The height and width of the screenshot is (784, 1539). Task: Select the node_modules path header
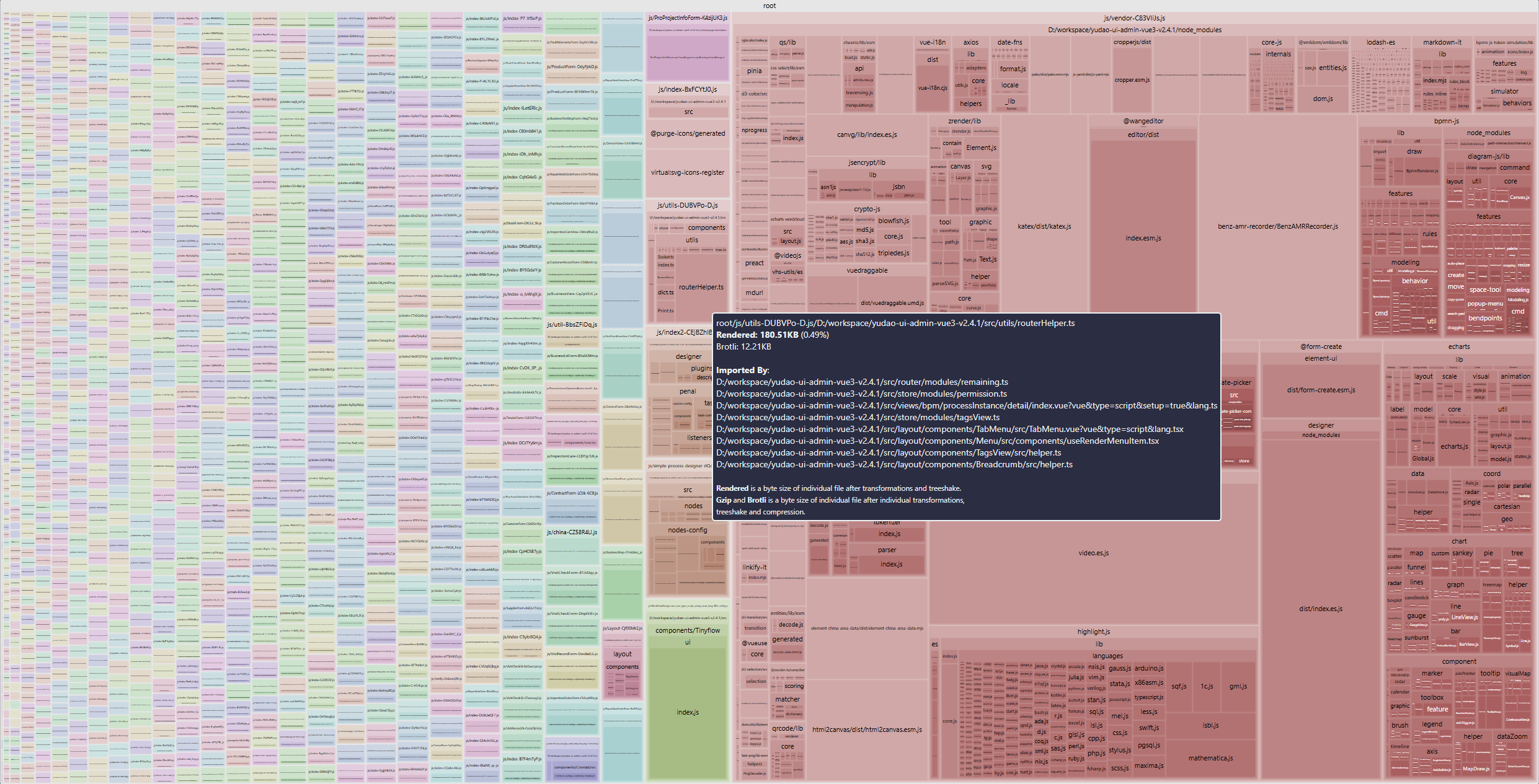pyautogui.click(x=1134, y=30)
